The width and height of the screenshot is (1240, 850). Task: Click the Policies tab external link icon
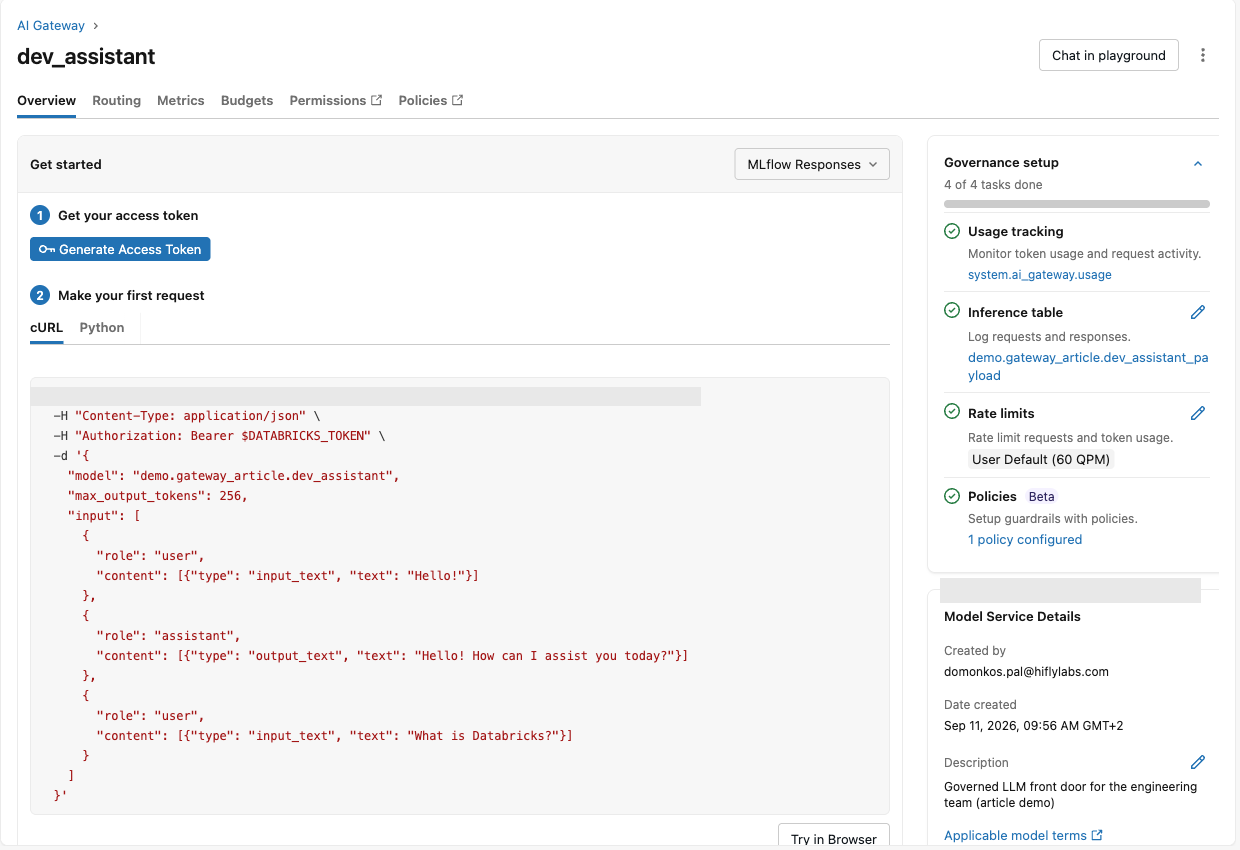[x=458, y=100]
